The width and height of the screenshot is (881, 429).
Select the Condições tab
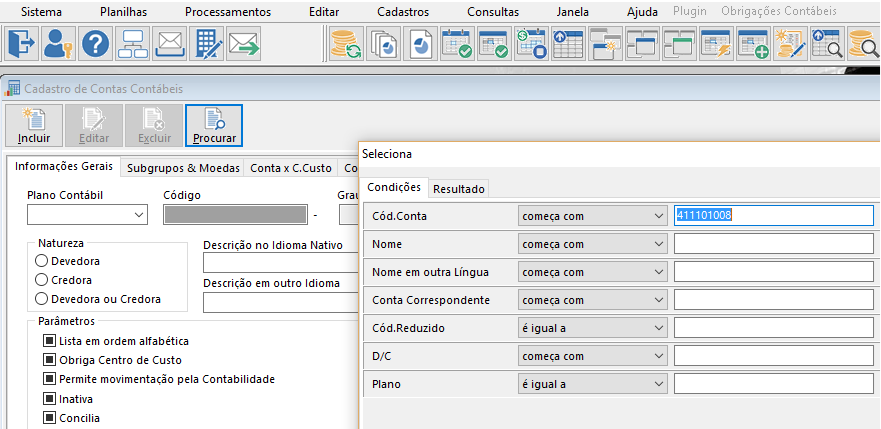[x=394, y=188]
